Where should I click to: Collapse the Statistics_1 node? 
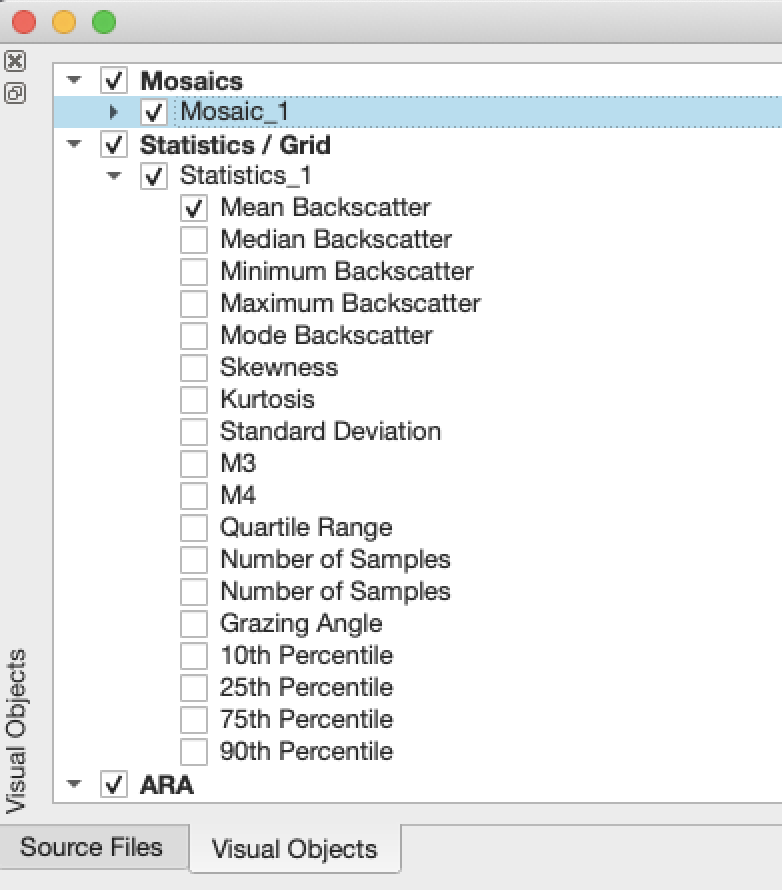114,177
